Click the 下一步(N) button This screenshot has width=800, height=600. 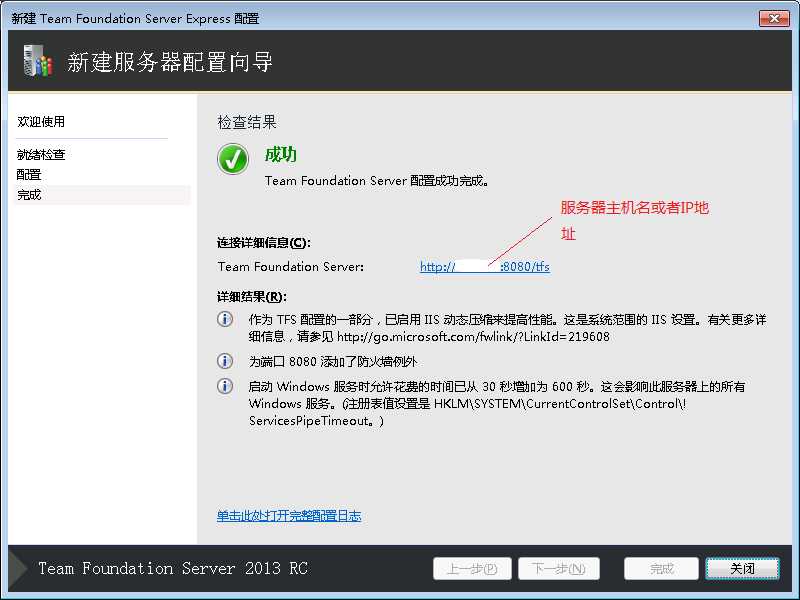click(x=559, y=568)
